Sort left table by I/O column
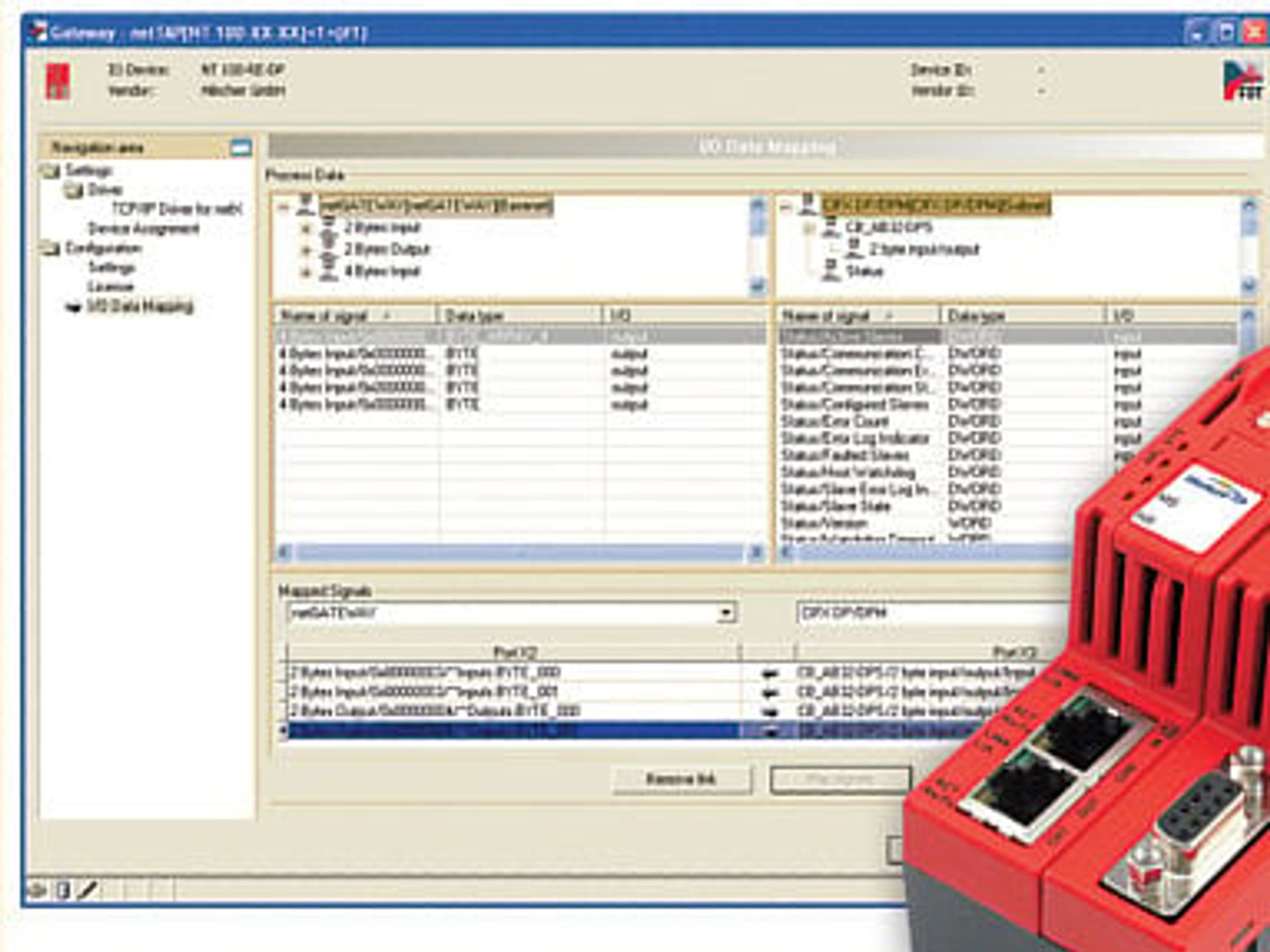This screenshot has height=952, width=1270. [x=685, y=315]
